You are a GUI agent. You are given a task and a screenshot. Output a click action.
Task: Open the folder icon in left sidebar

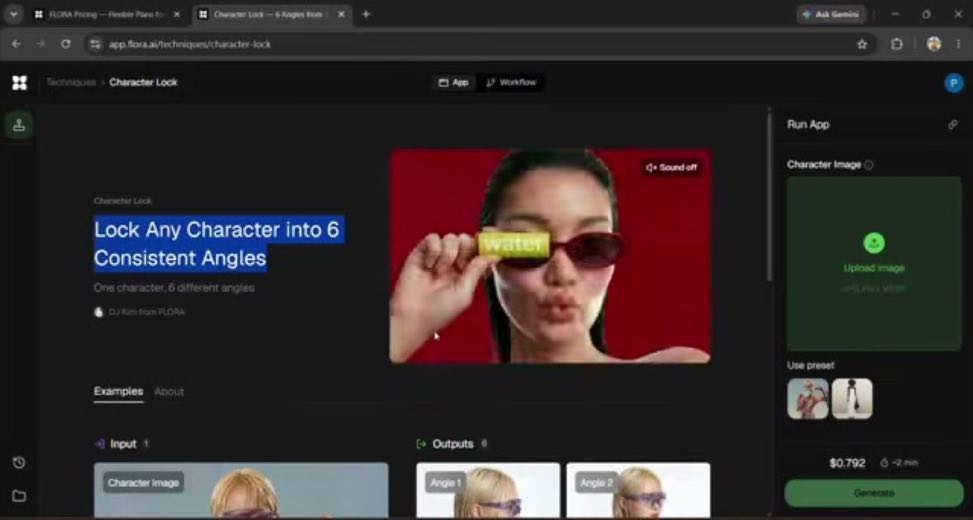(x=19, y=496)
